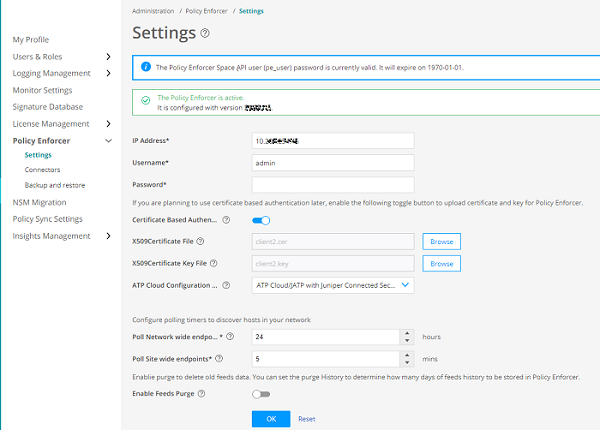Collapse Policy Enforcer sidebar section
600x430 pixels.
pyautogui.click(x=108, y=141)
